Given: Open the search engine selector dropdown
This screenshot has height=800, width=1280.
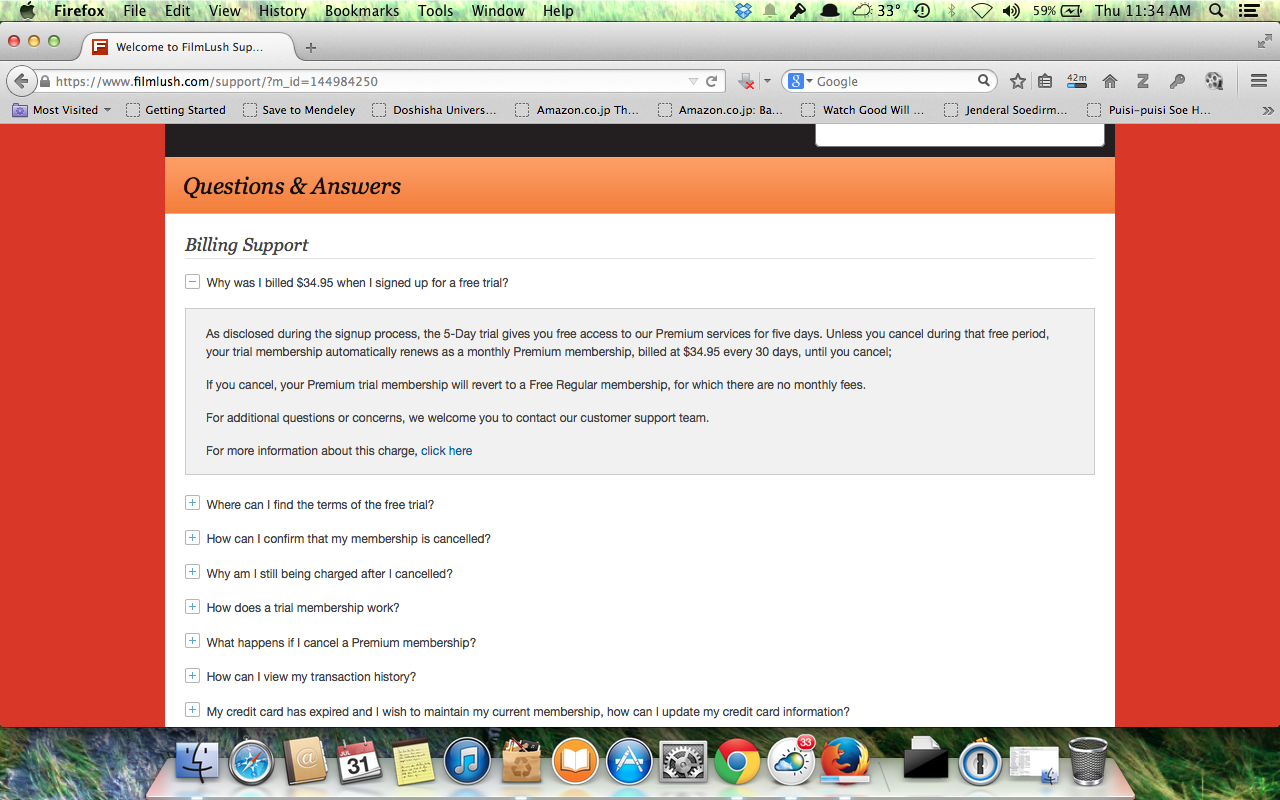Looking at the screenshot, I should 799,82.
